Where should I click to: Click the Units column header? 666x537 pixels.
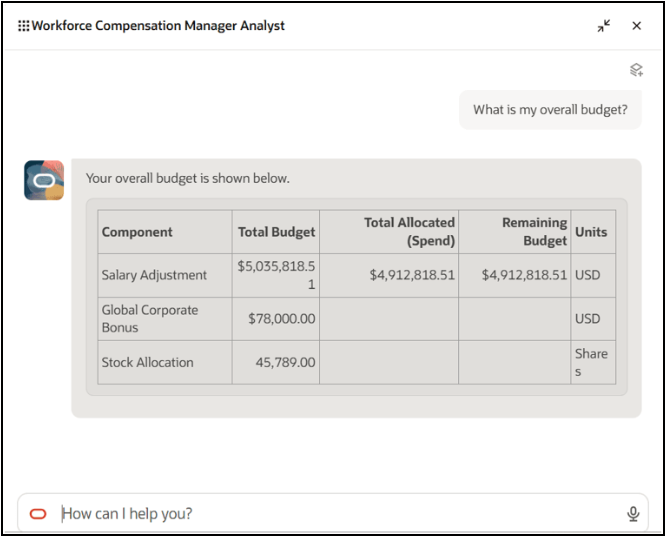coord(591,232)
